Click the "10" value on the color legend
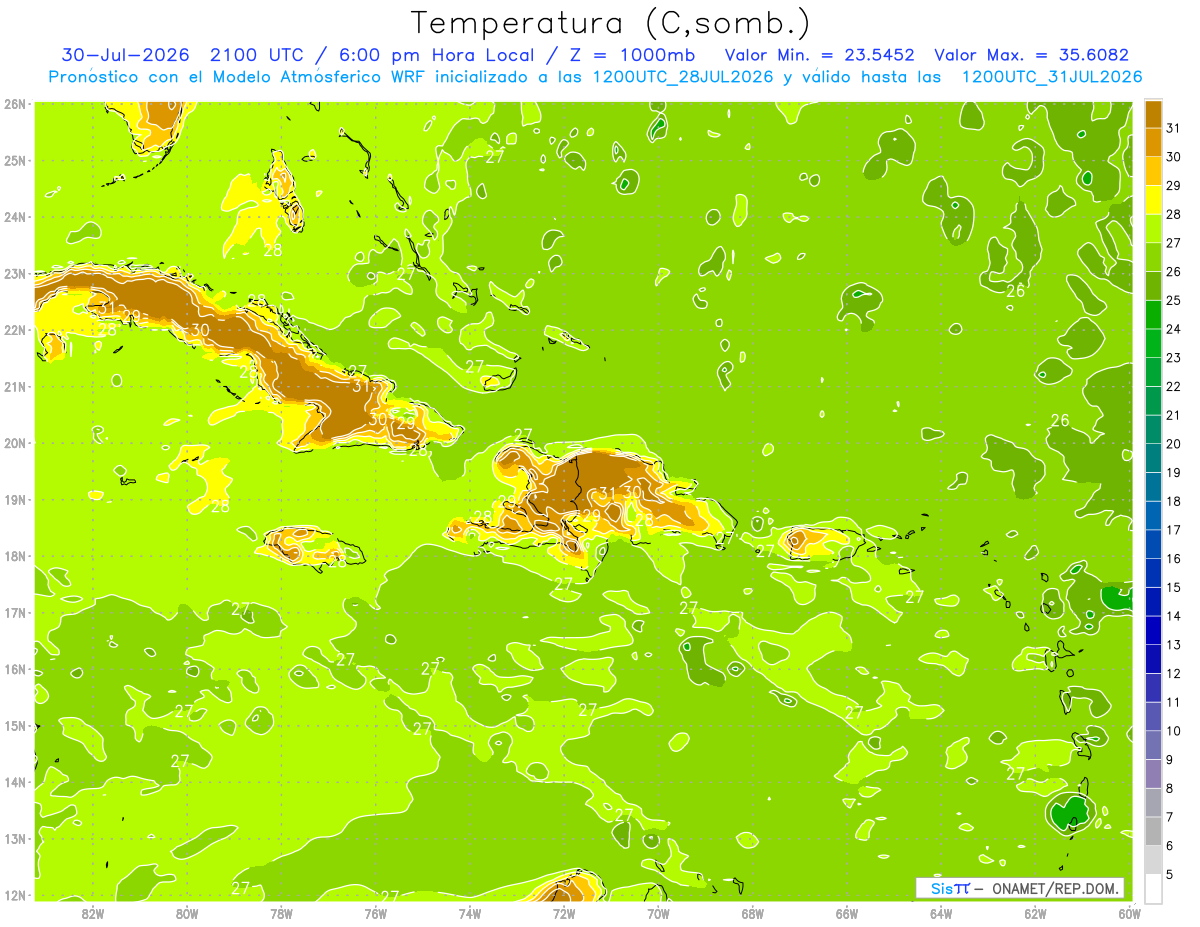The width and height of the screenshot is (1200, 927). point(1173,731)
